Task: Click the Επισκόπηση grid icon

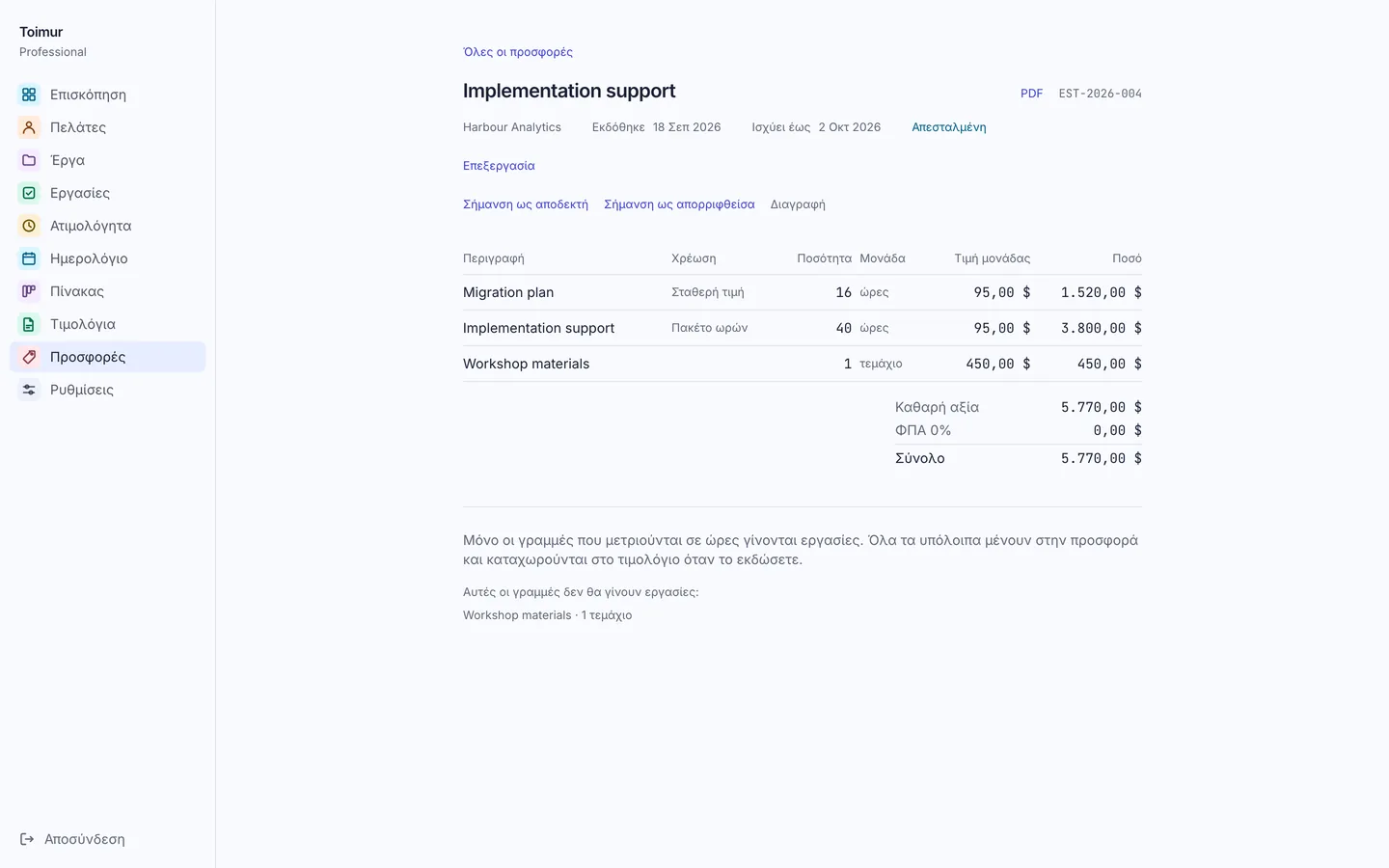Action: [x=29, y=95]
